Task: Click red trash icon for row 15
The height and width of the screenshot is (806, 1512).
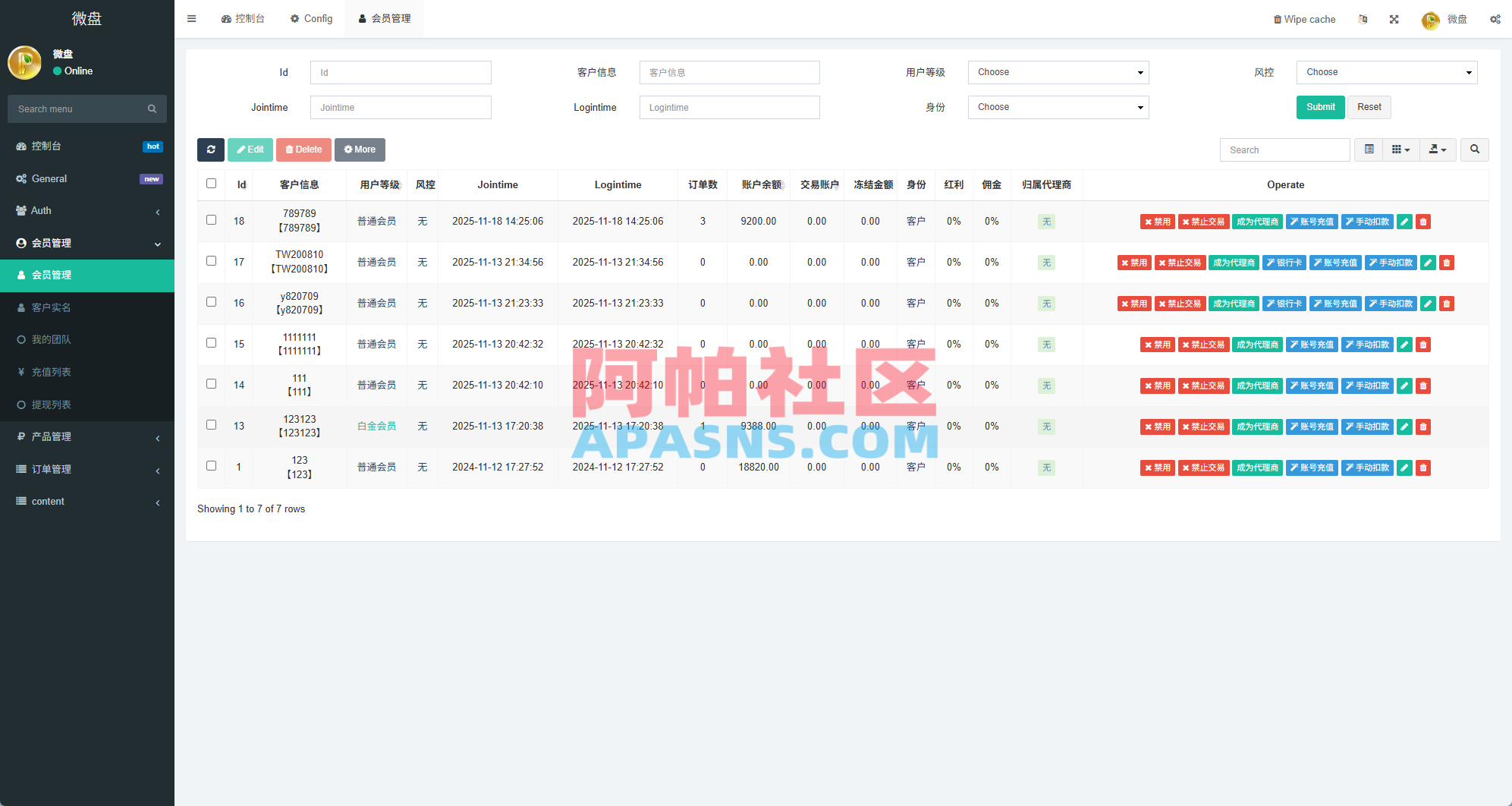Action: [1423, 345]
